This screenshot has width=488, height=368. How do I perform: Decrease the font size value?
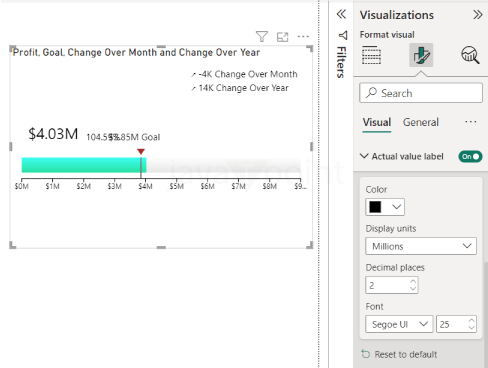(471, 328)
